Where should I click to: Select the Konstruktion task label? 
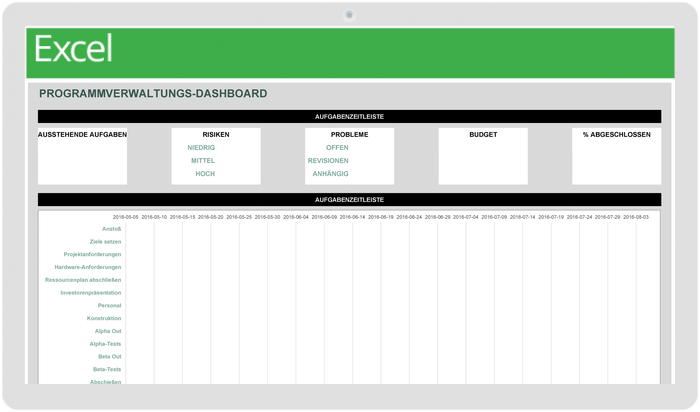104,318
